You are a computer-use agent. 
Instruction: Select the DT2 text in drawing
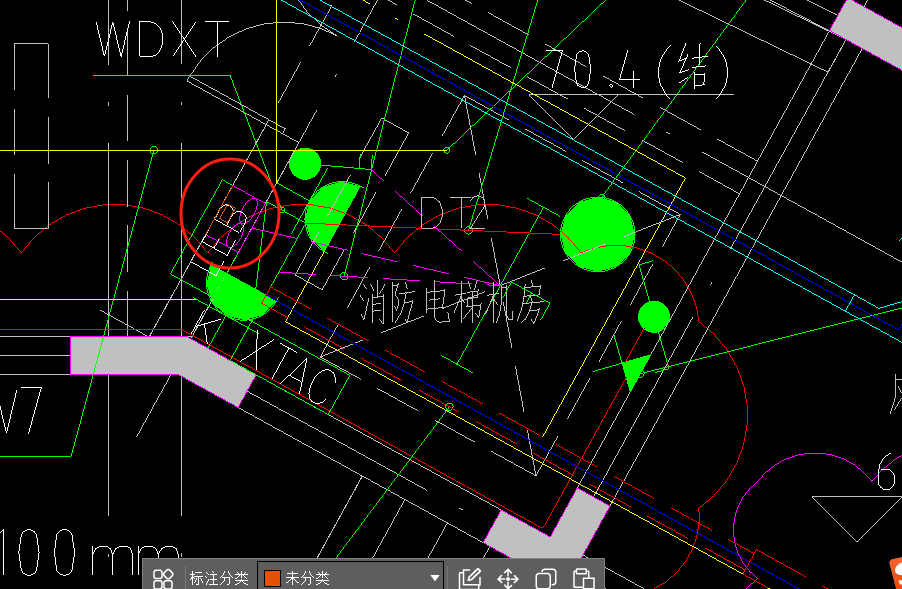454,212
